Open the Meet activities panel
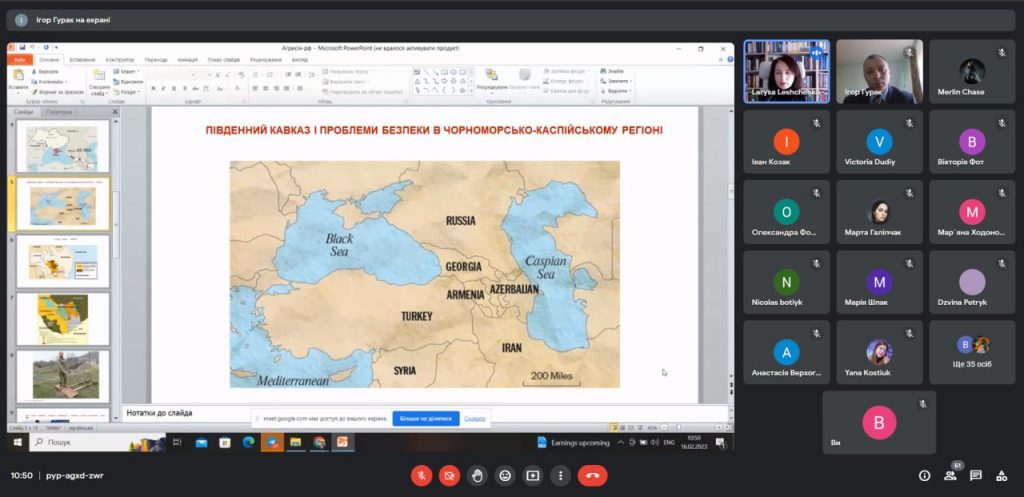 pyautogui.click(x=1001, y=476)
